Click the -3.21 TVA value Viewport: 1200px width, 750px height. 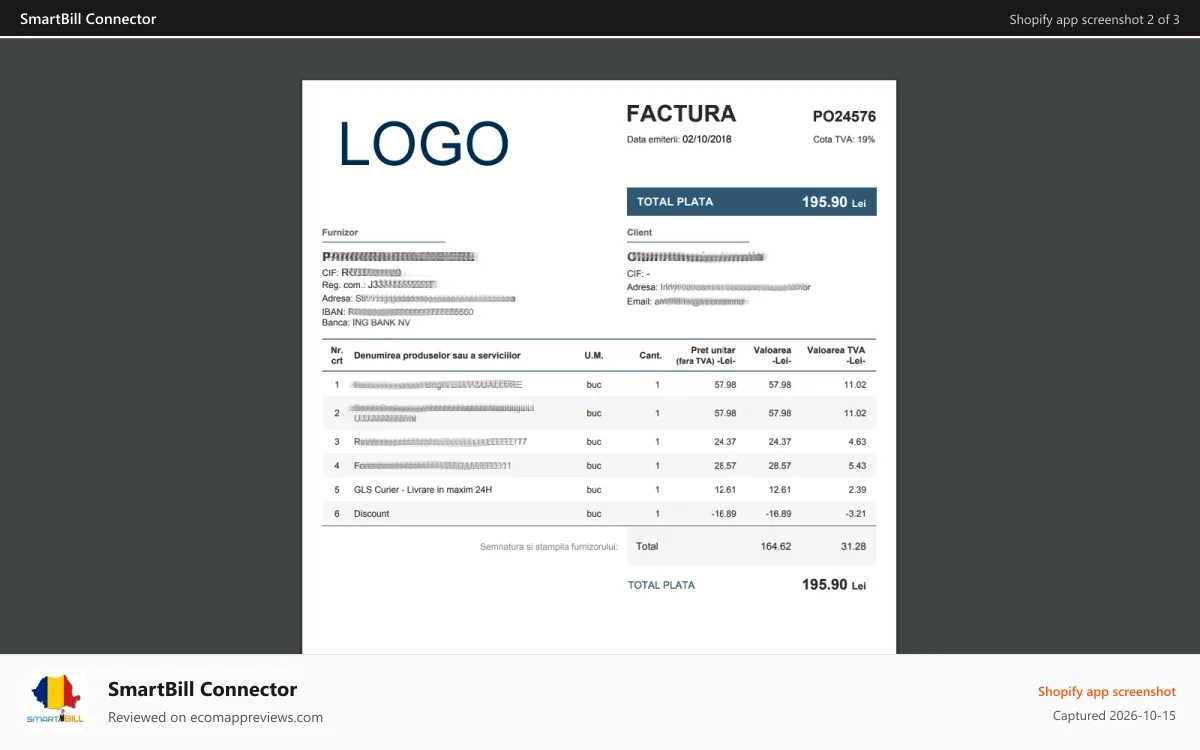(855, 513)
